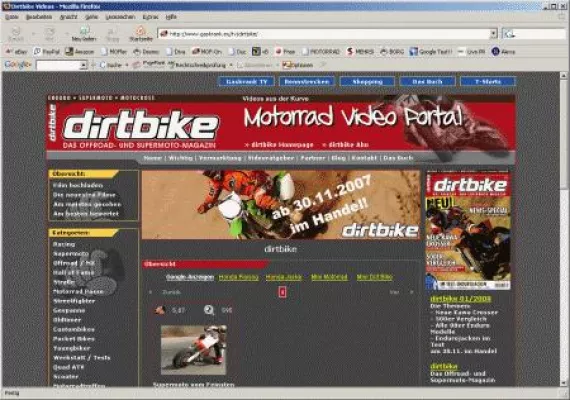Select the Custombikes category
Viewport: 570px width, 400px height.
(74, 329)
